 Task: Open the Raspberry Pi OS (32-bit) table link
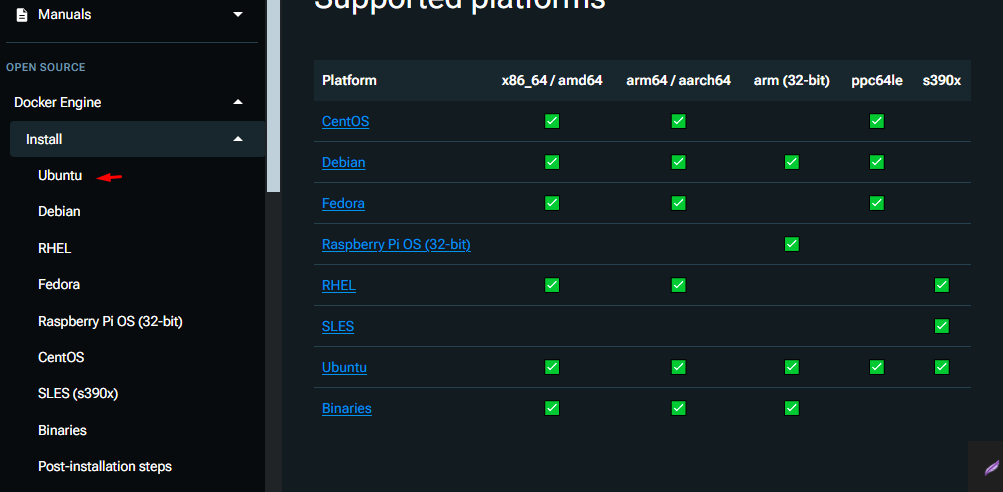point(396,244)
